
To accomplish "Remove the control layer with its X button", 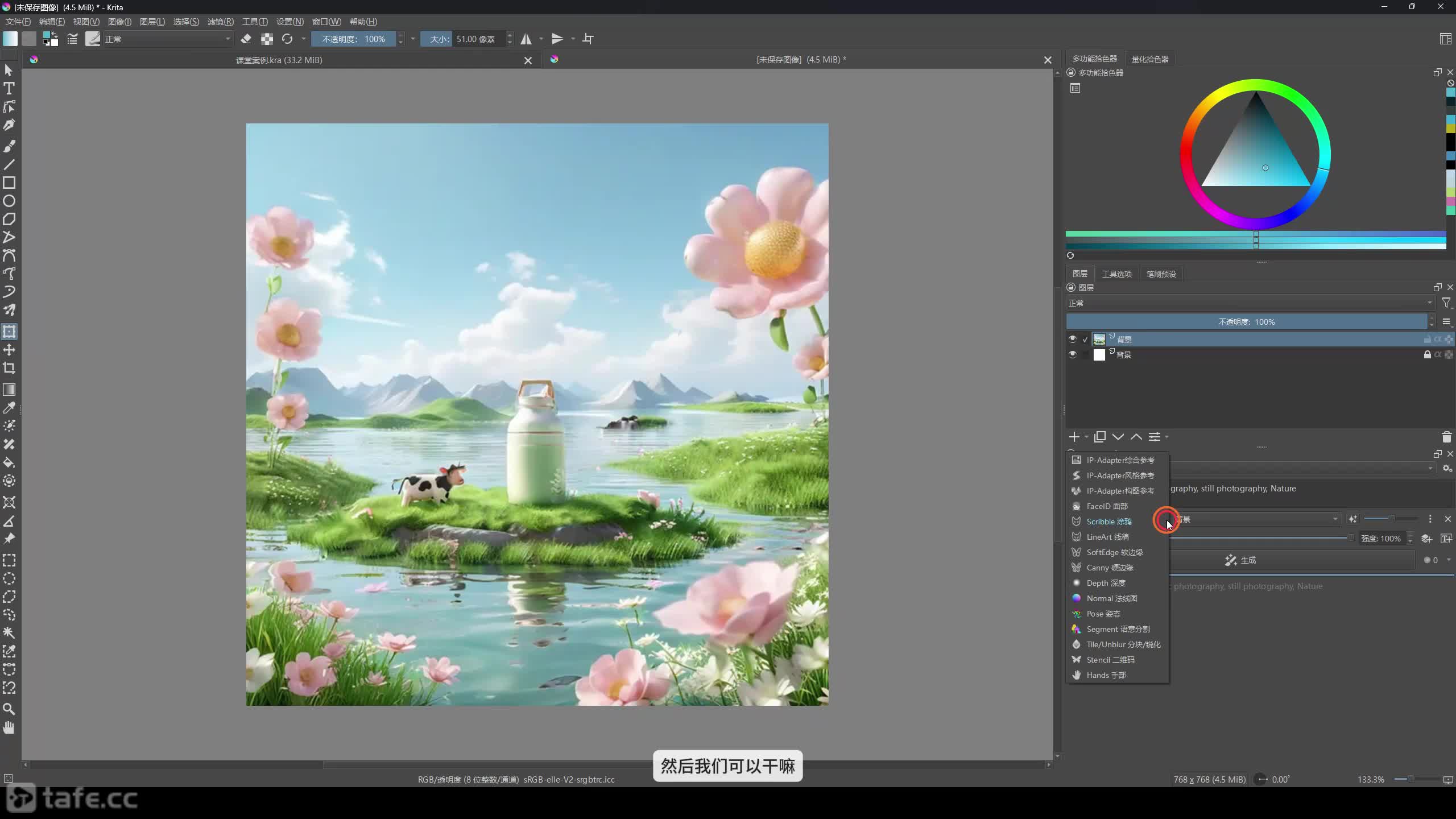I will (1448, 519).
